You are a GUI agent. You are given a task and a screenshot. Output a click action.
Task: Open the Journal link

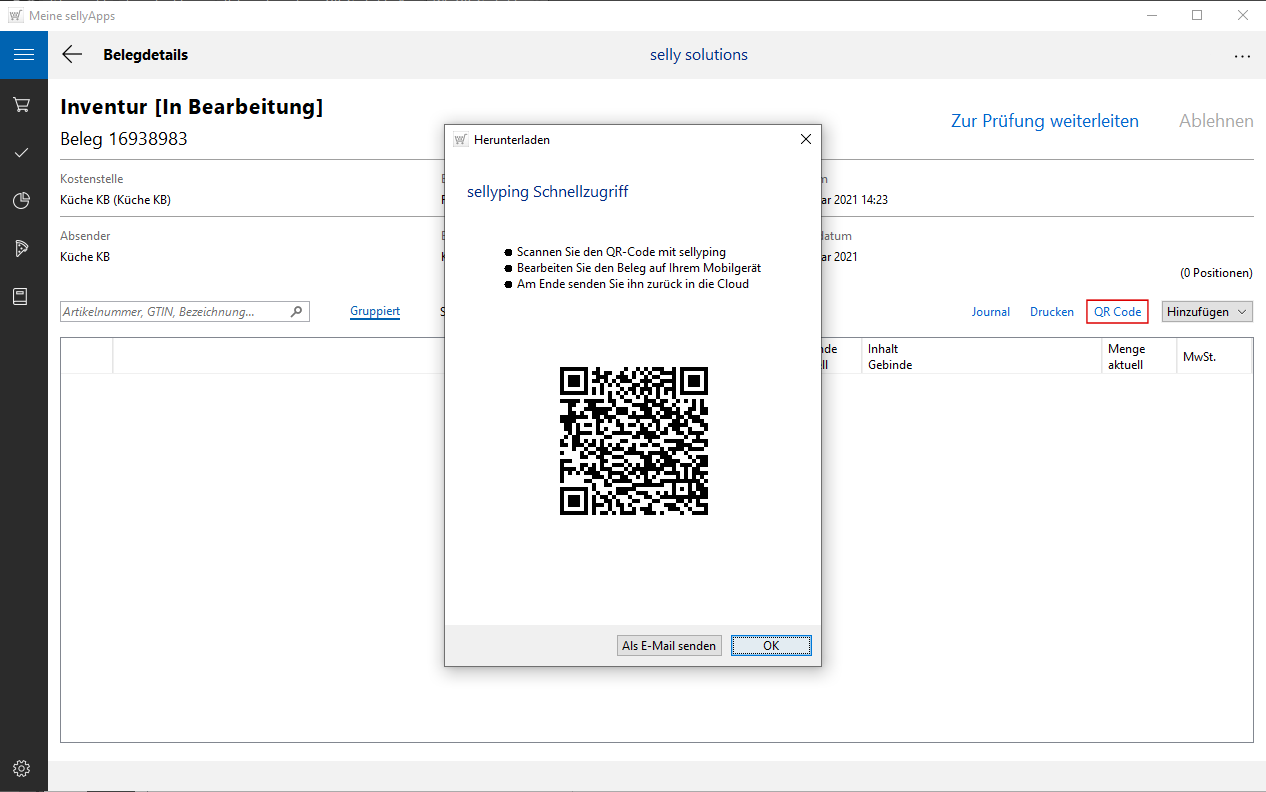tap(990, 312)
